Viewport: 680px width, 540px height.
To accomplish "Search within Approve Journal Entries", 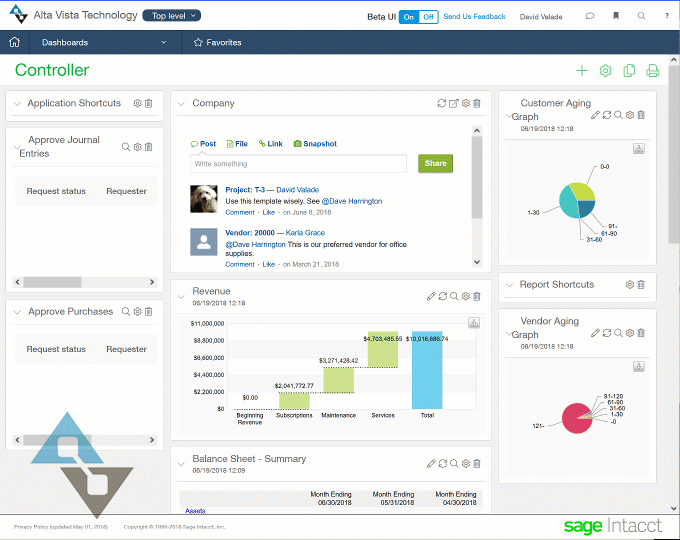I will (126, 147).
